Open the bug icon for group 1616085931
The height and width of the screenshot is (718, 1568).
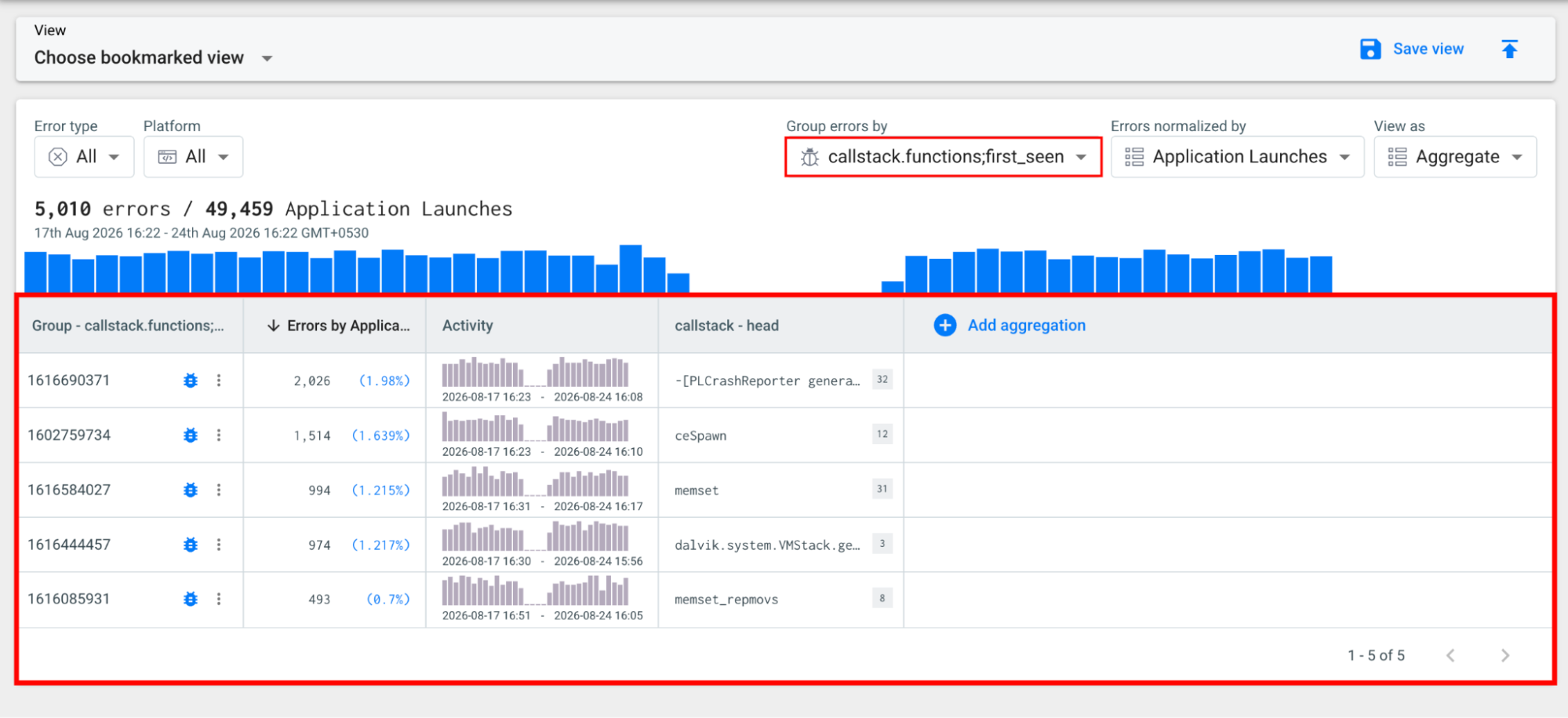pyautogui.click(x=191, y=599)
